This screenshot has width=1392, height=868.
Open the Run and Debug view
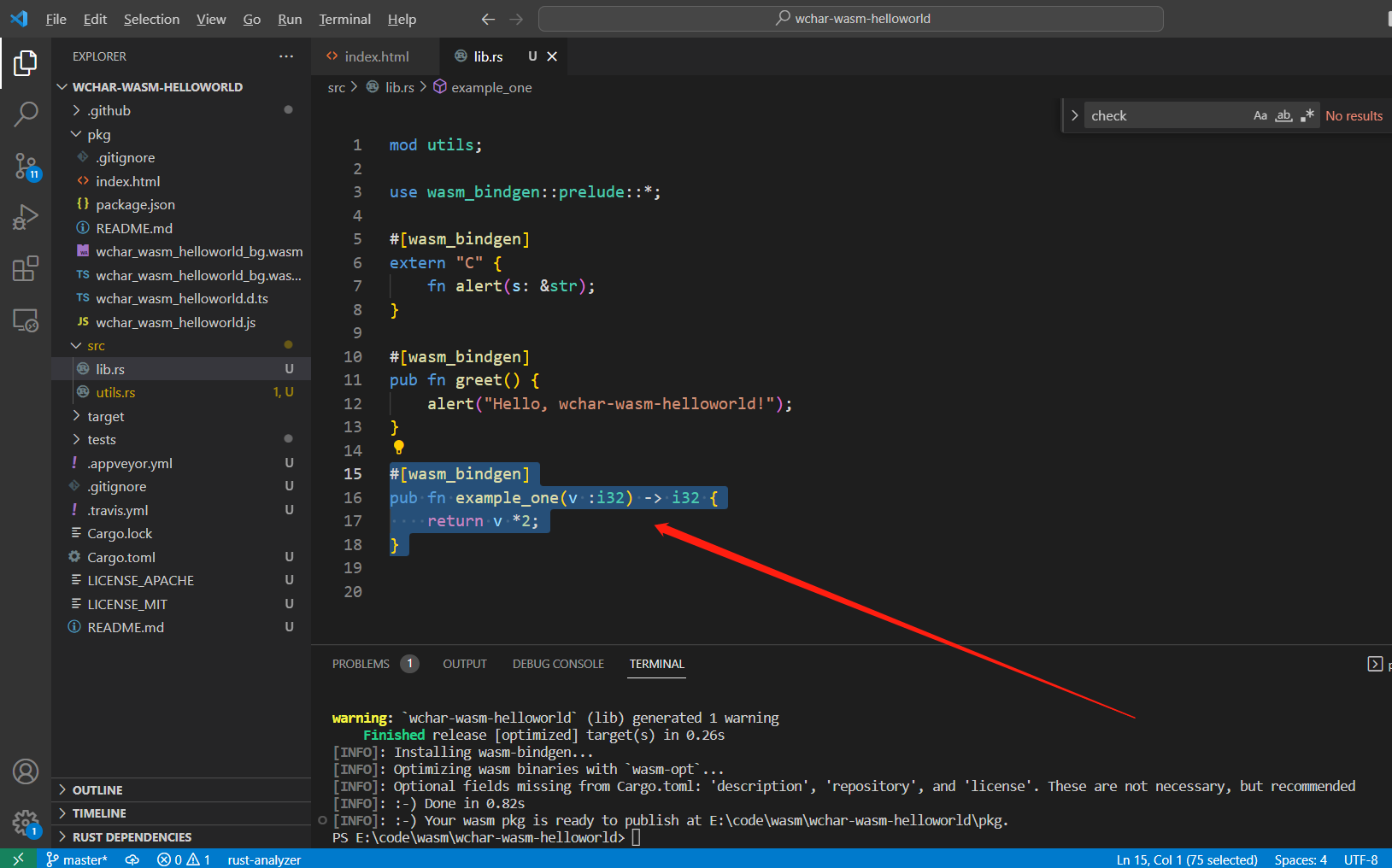[x=26, y=217]
